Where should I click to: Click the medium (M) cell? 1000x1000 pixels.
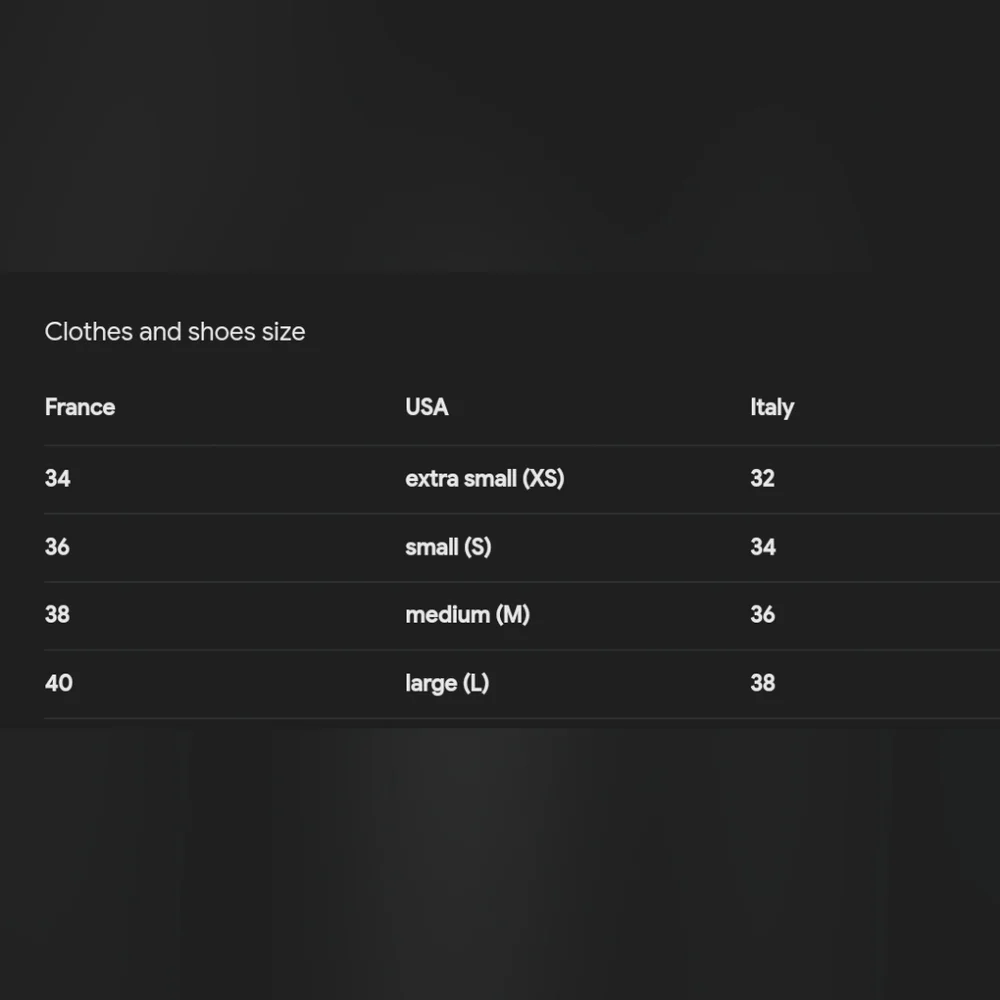[x=467, y=614]
